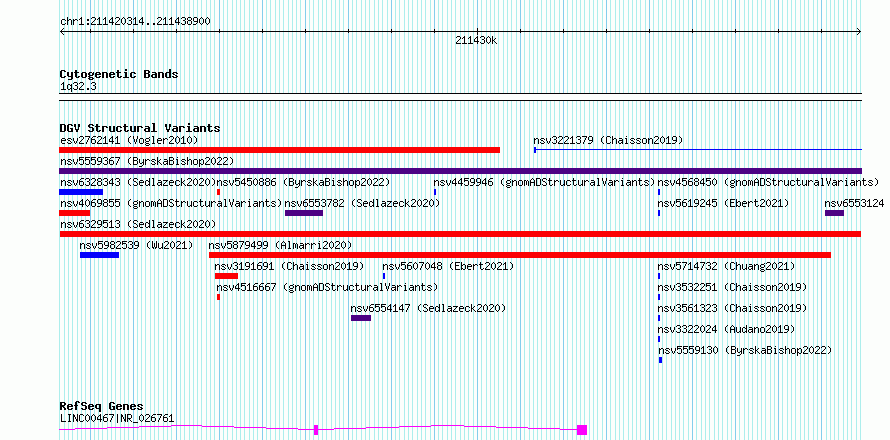Click the 211430k ruler position label
The image size is (890, 440).
click(476, 41)
